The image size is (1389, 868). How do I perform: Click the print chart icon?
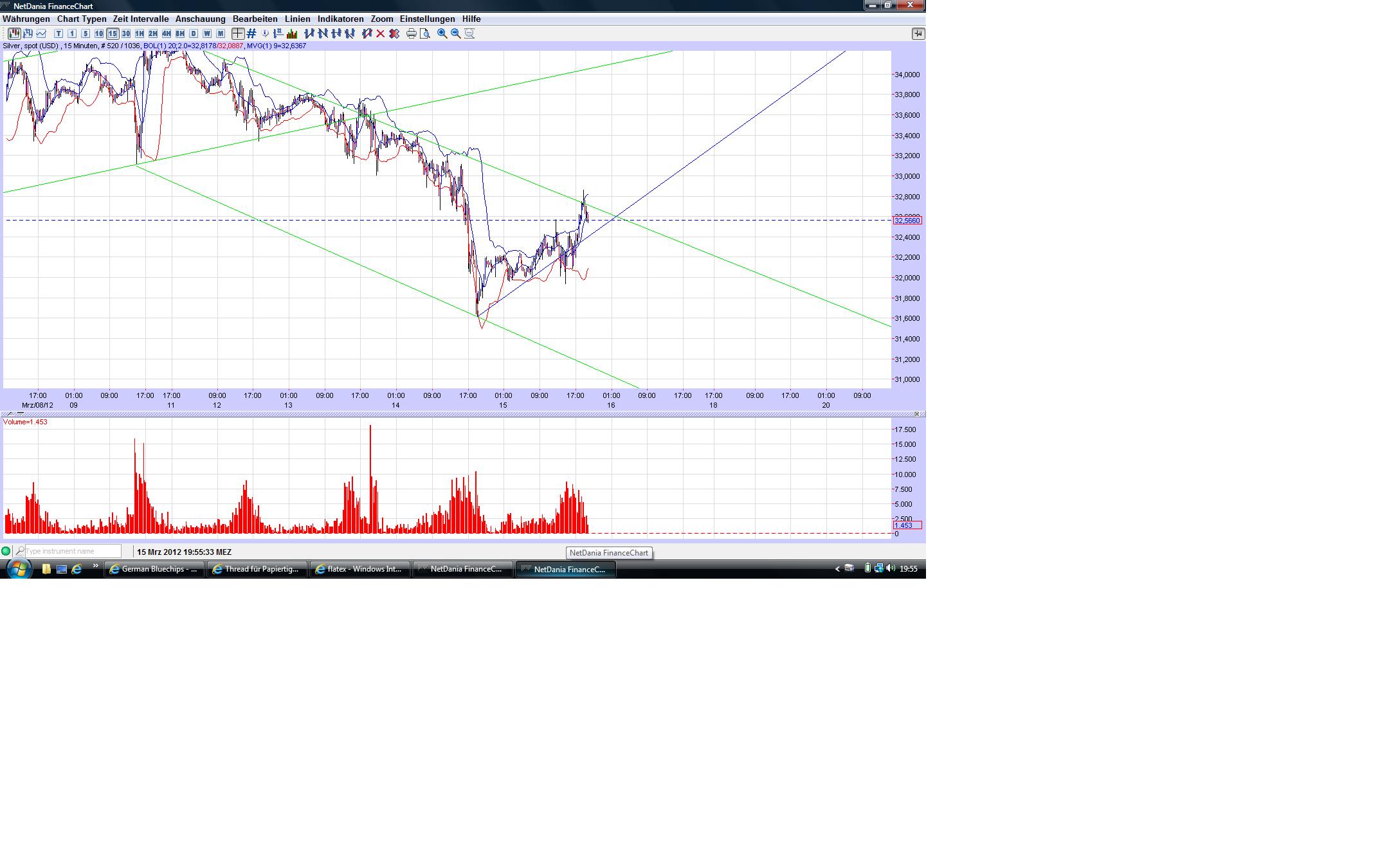pyautogui.click(x=411, y=33)
